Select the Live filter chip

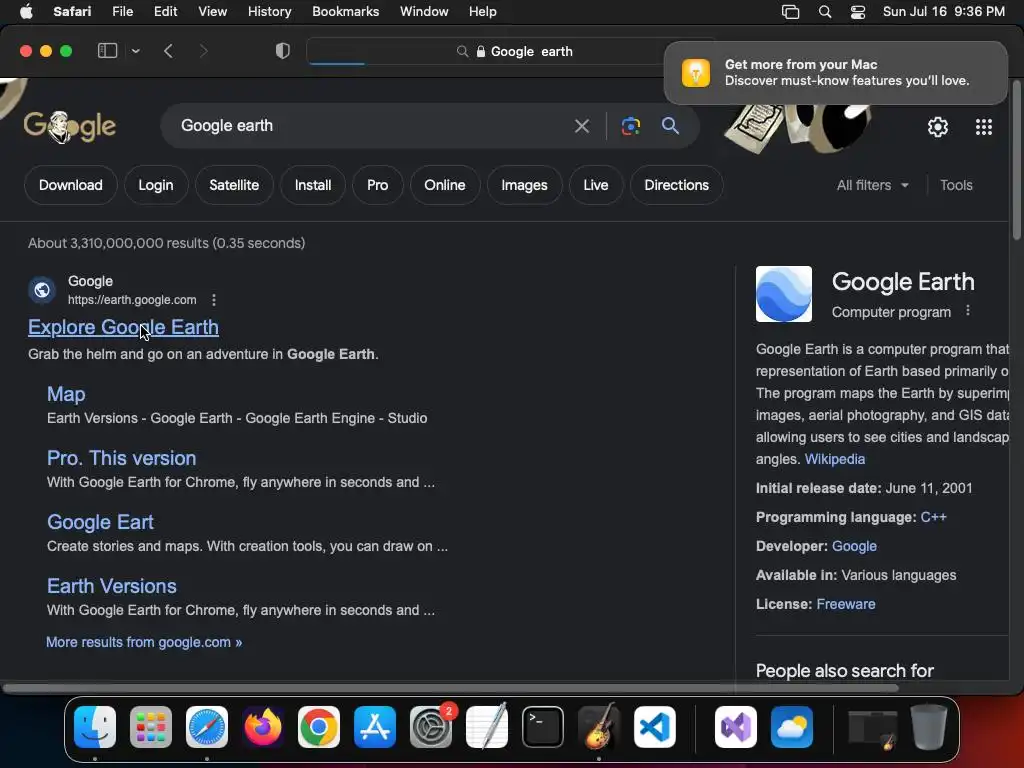pos(596,185)
